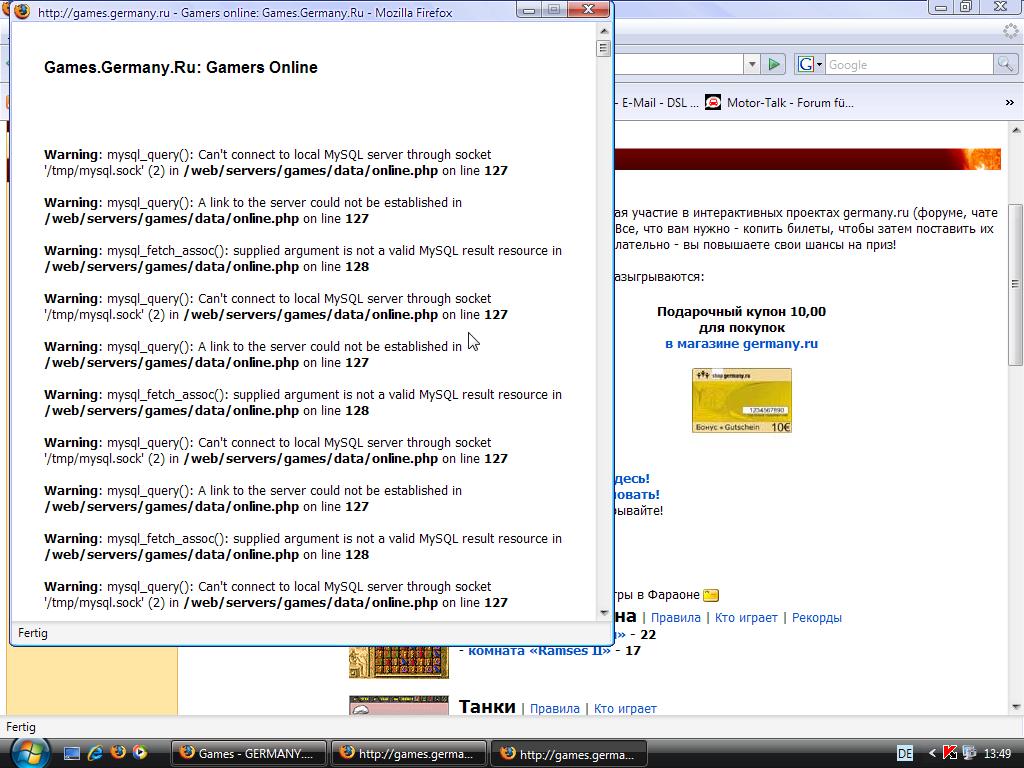1024x768 pixels.
Task: Switch to Games - GERMANY taskbar window
Action: click(x=250, y=753)
